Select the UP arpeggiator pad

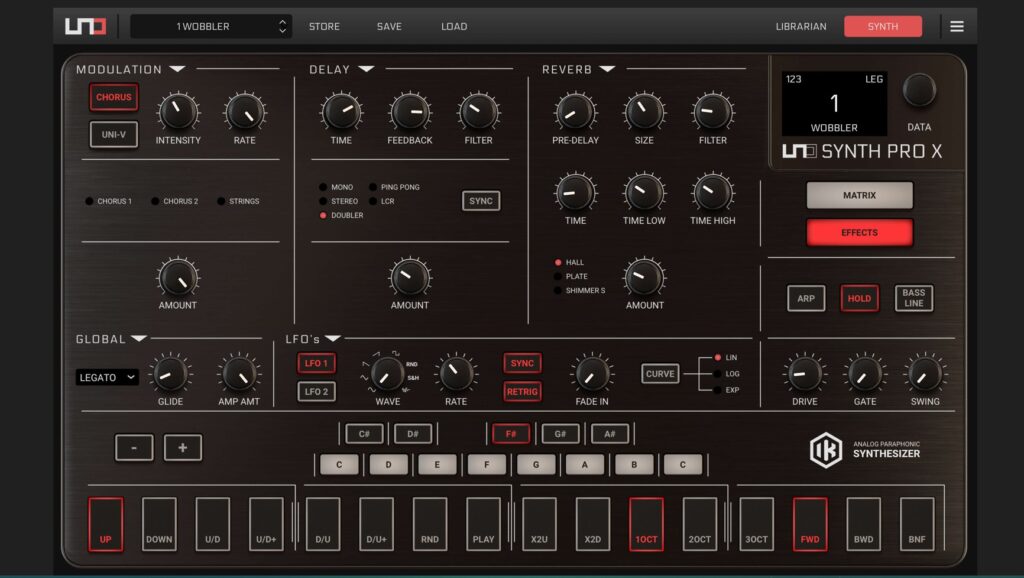[105, 524]
